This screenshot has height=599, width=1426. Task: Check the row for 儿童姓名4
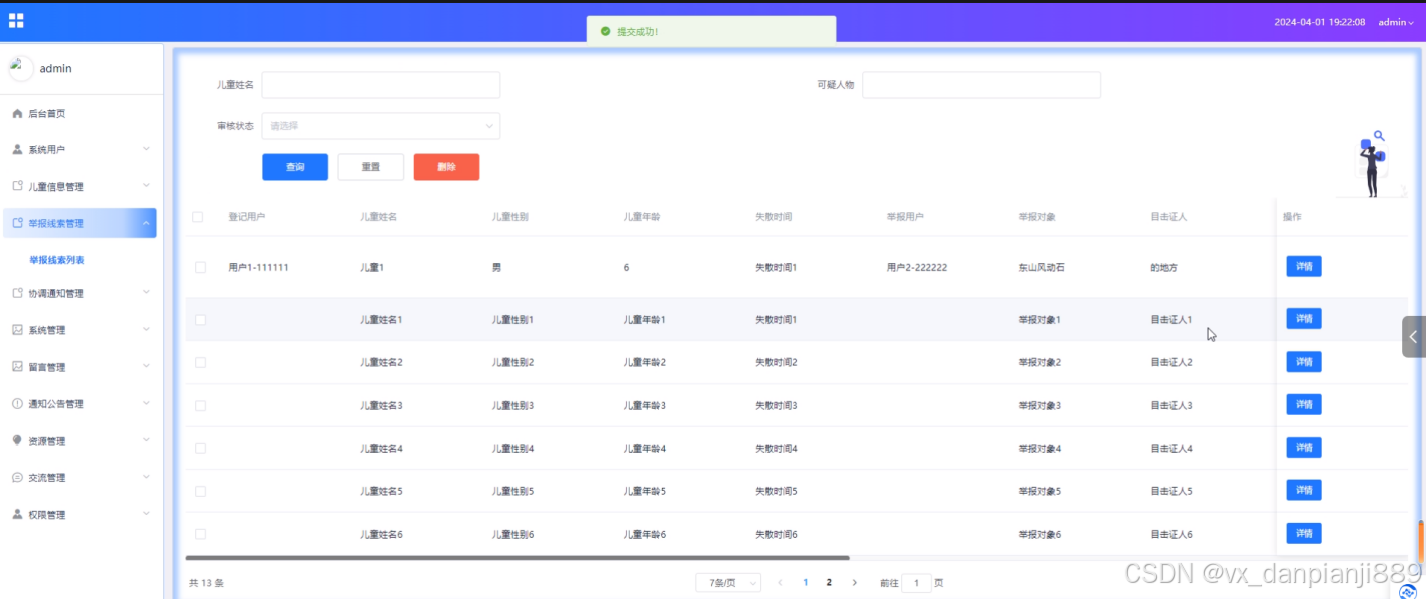click(x=200, y=448)
